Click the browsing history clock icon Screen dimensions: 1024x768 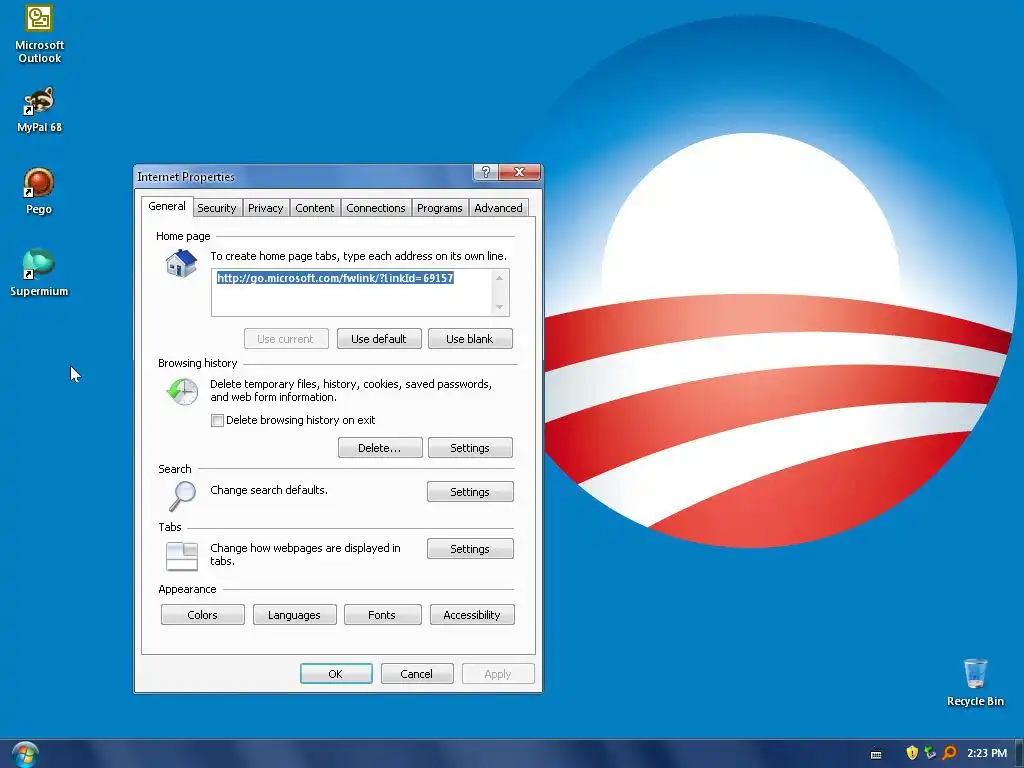pyautogui.click(x=182, y=391)
